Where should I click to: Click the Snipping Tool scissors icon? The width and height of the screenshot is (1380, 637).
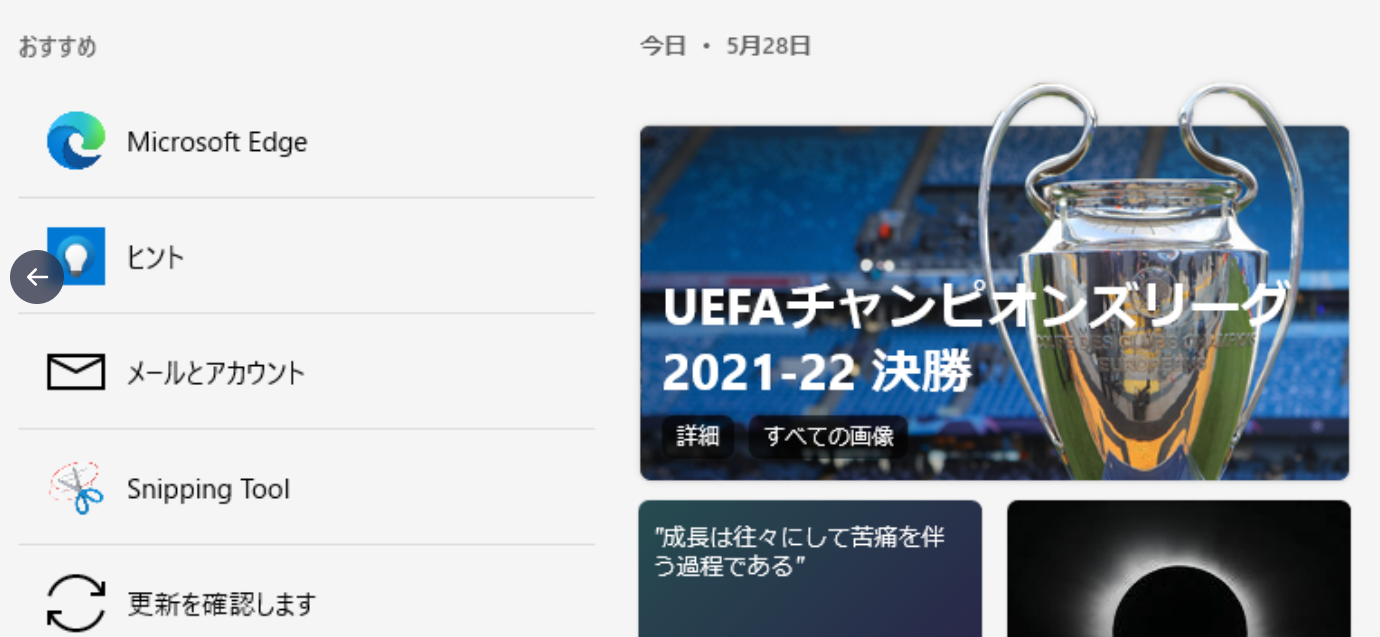[x=76, y=488]
